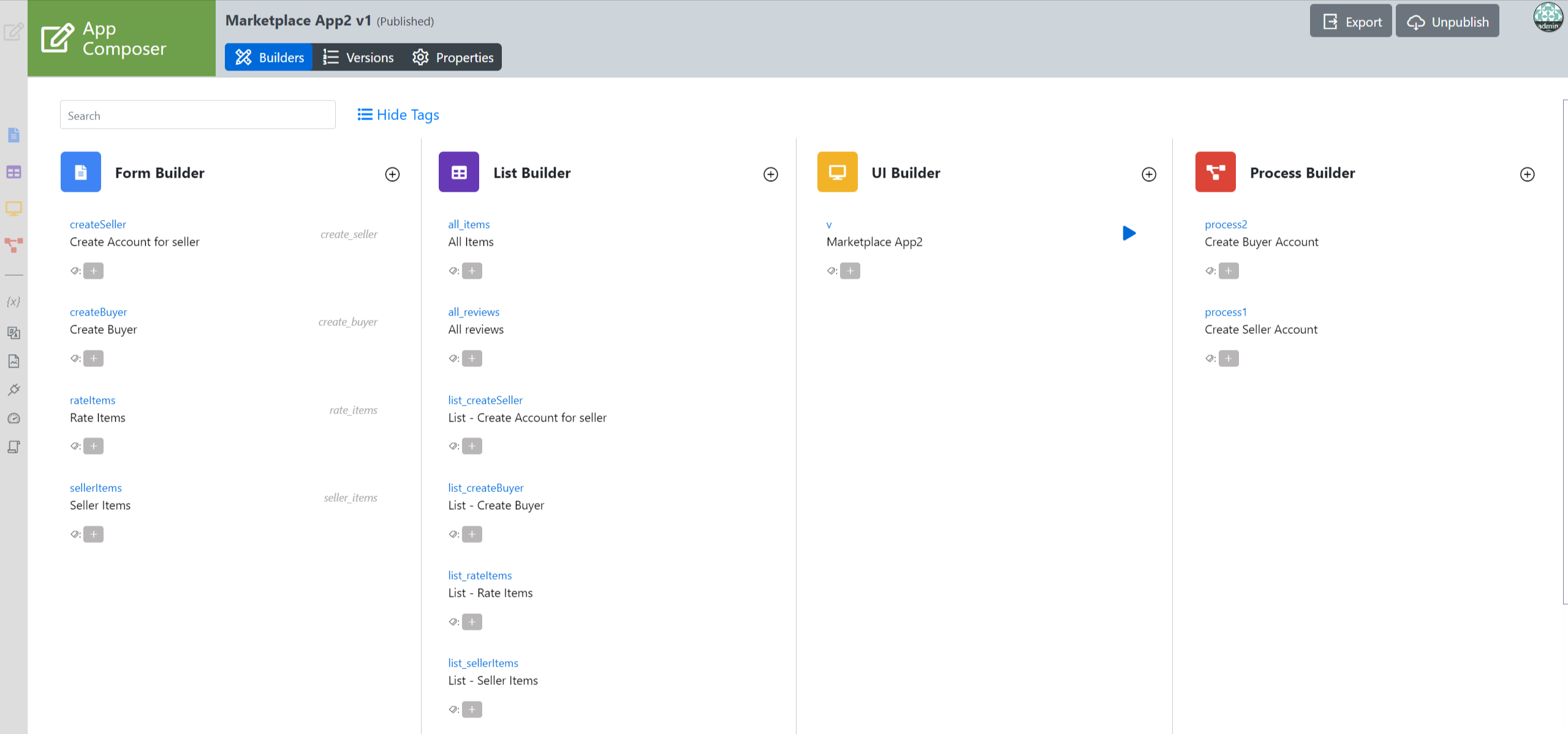Click the Process Builder red icon

tap(1215, 172)
